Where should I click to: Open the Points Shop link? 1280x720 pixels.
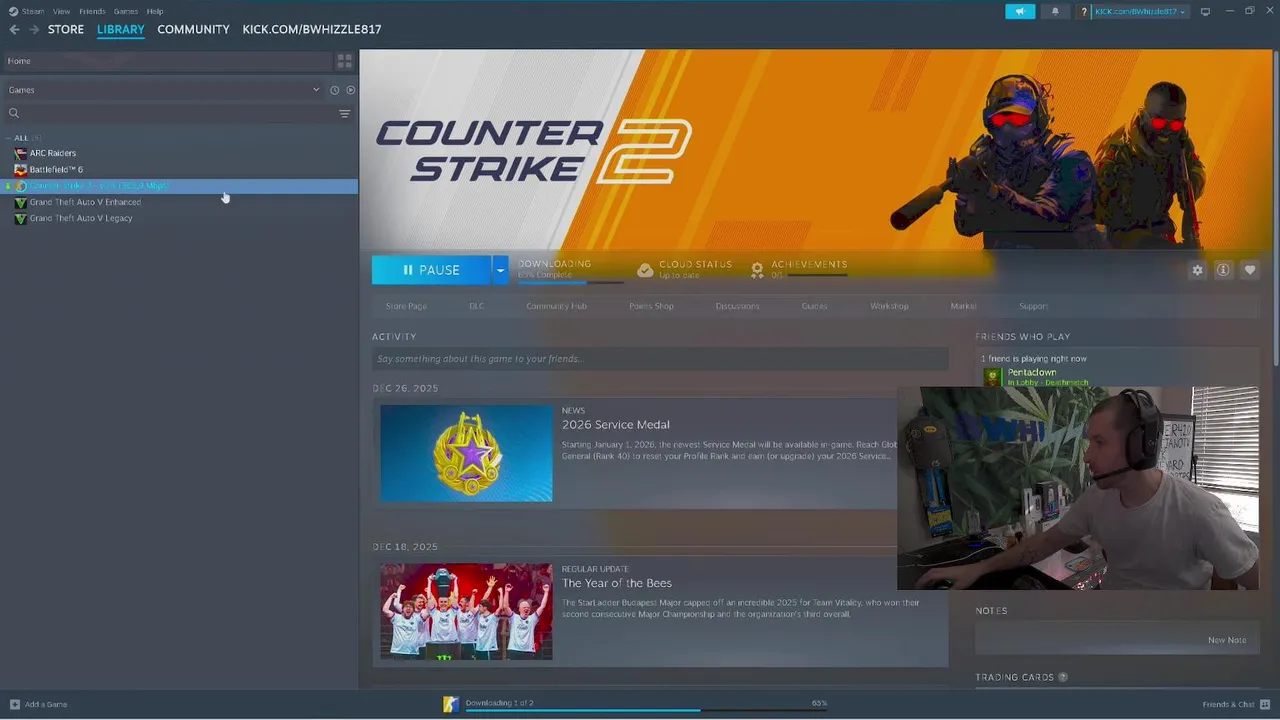(x=651, y=306)
